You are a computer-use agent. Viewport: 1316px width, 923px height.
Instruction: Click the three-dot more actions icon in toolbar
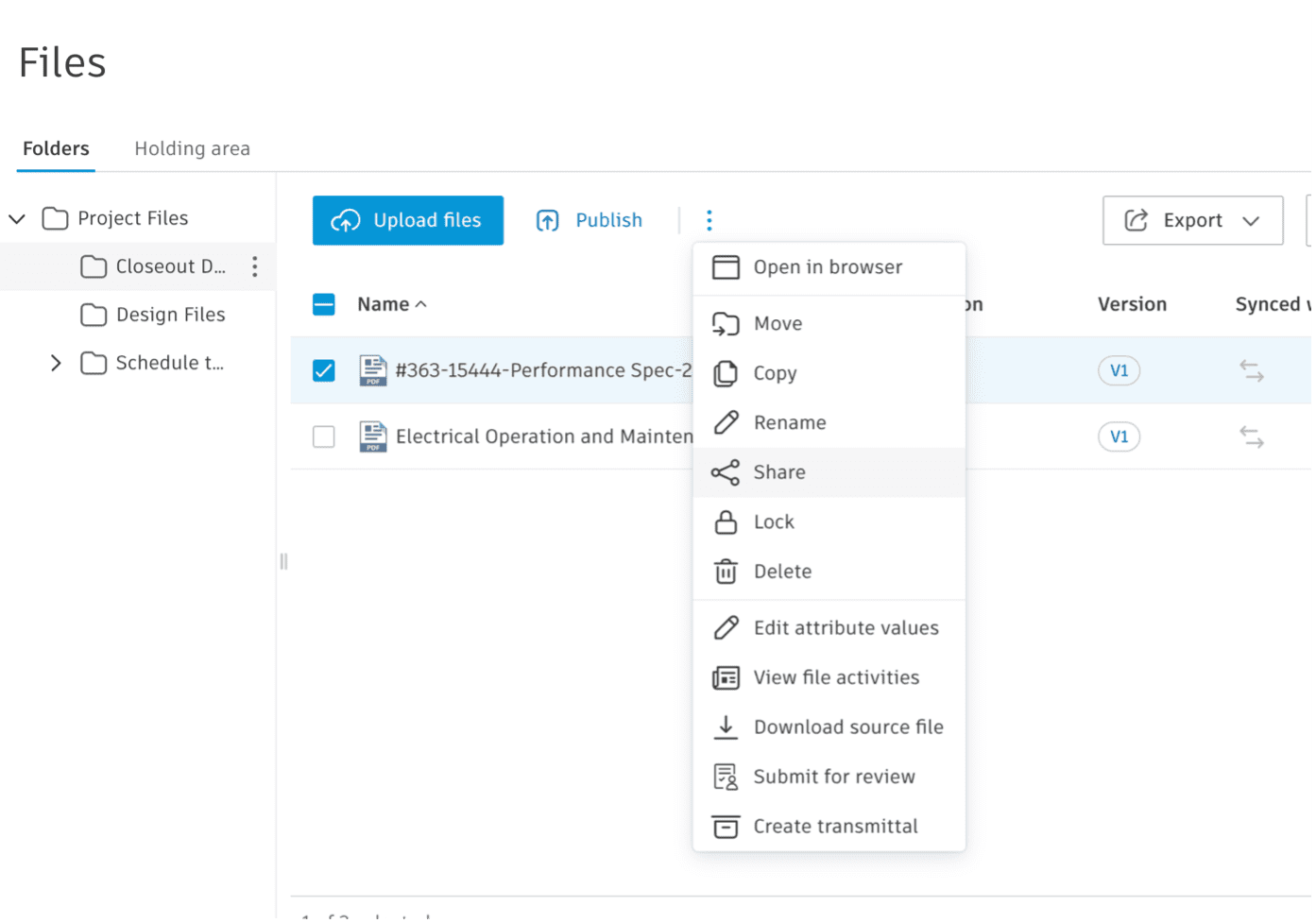(x=709, y=220)
